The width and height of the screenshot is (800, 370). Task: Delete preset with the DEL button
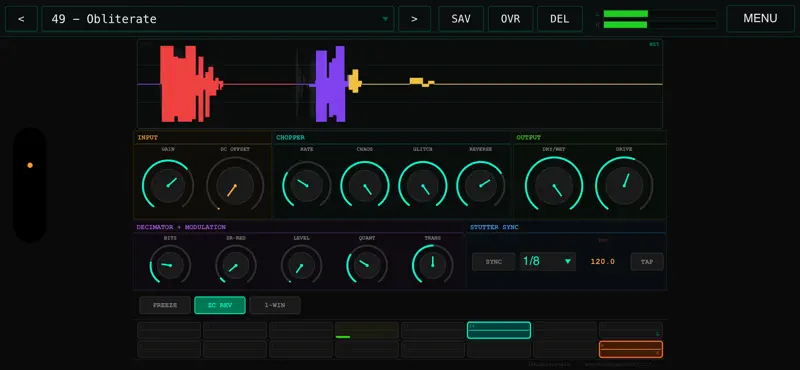560,19
